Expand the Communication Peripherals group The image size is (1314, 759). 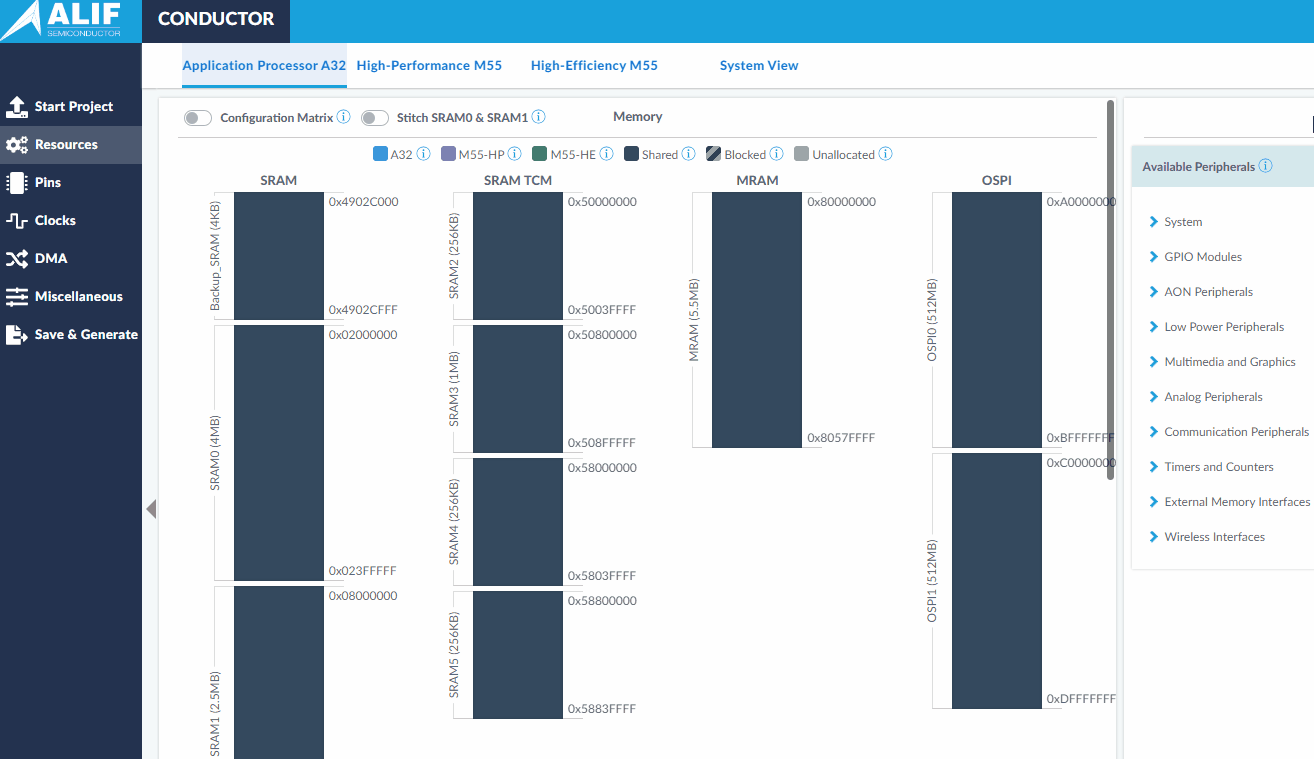(1154, 432)
